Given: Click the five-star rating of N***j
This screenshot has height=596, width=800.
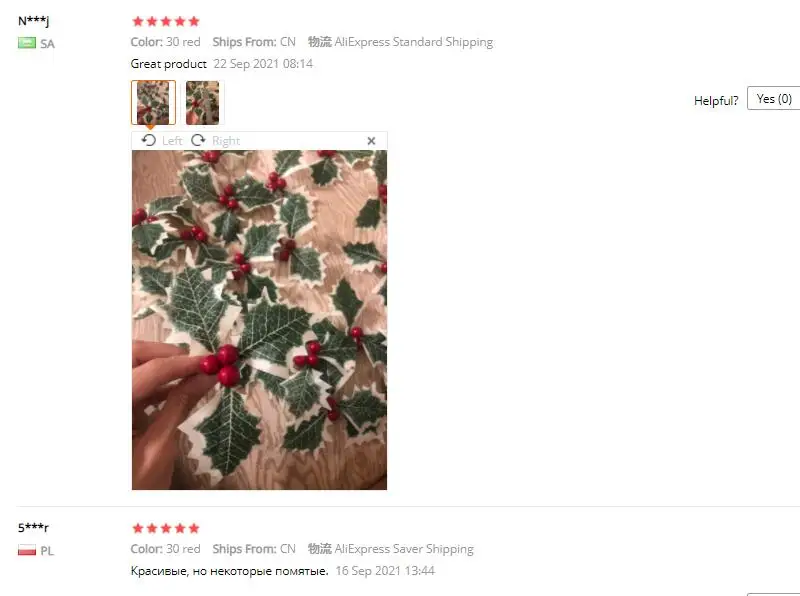Looking at the screenshot, I should (x=166, y=21).
